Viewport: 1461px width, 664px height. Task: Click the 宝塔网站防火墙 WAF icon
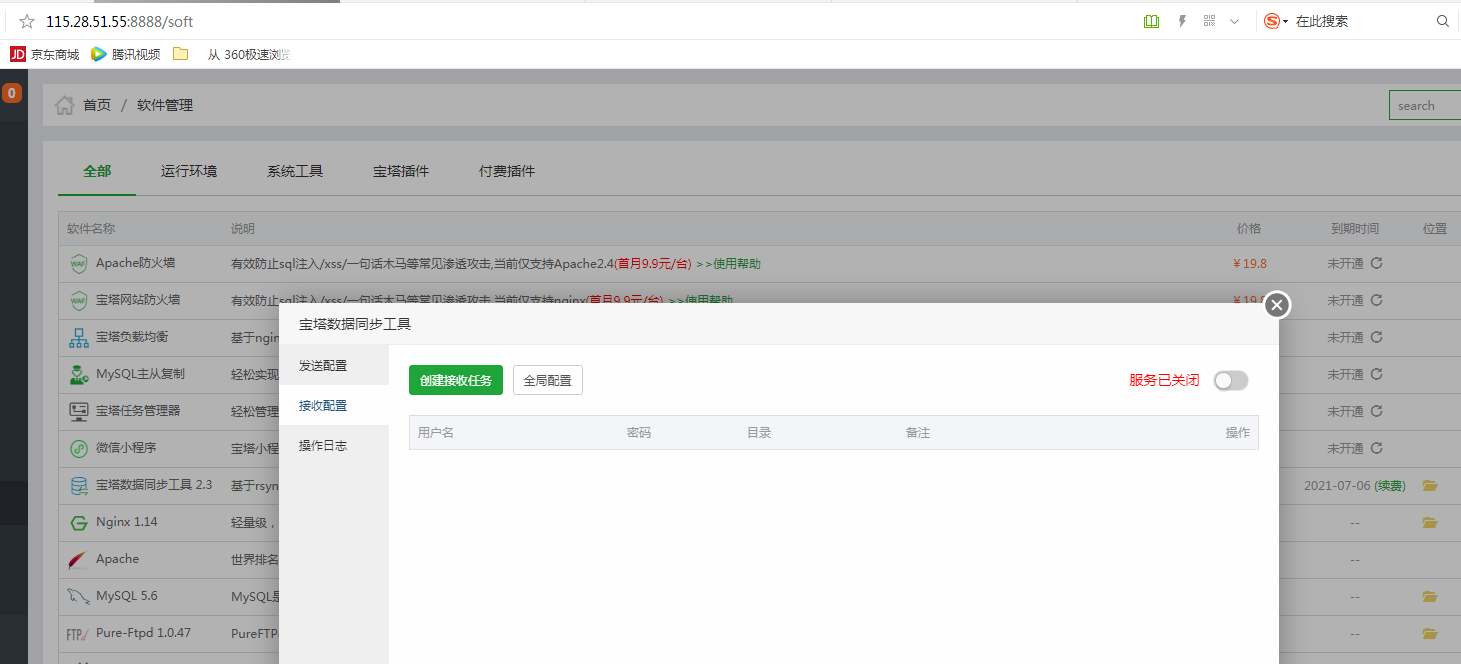[x=79, y=300]
